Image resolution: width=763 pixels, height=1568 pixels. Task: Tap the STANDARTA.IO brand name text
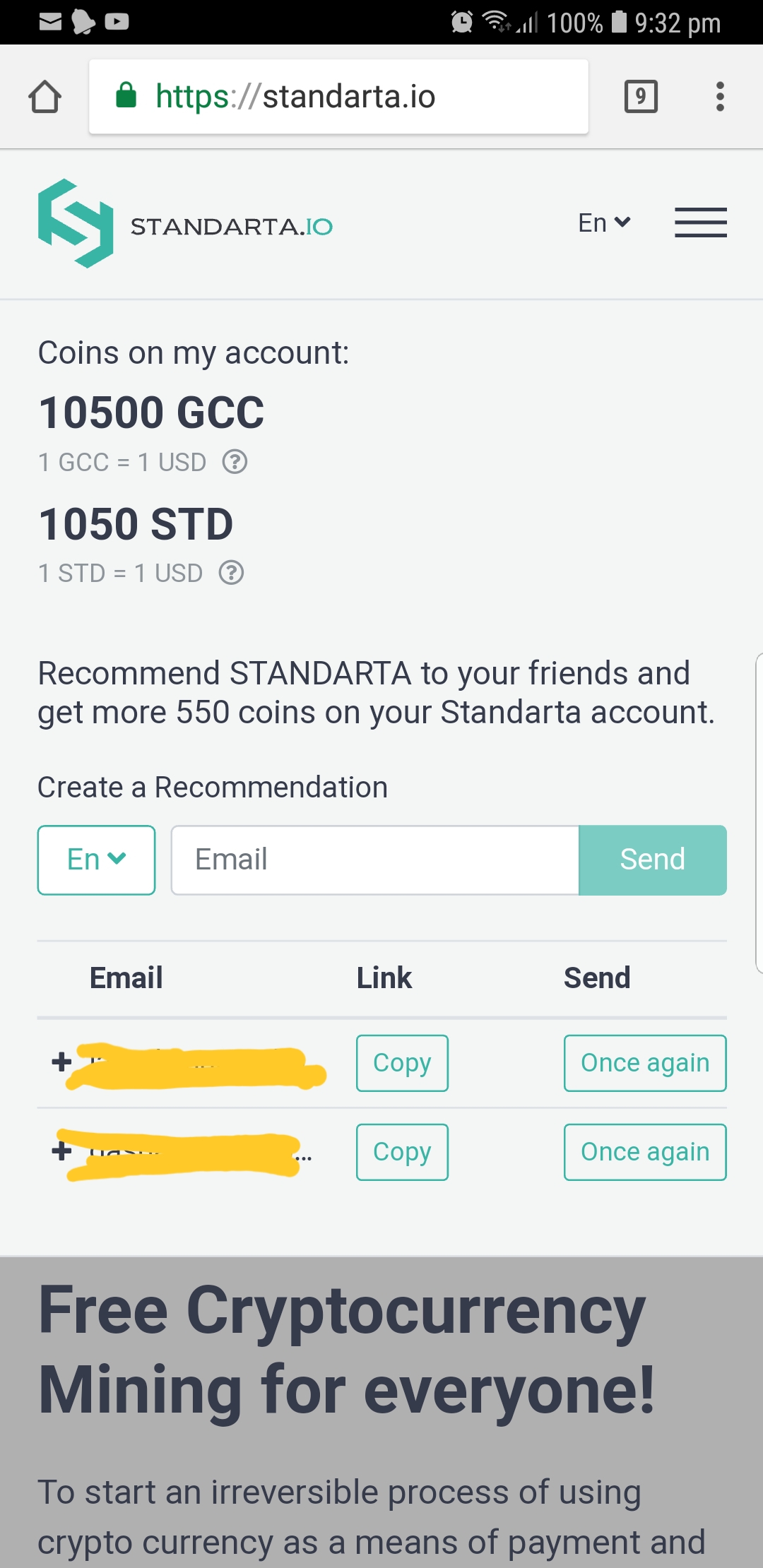[x=232, y=227]
